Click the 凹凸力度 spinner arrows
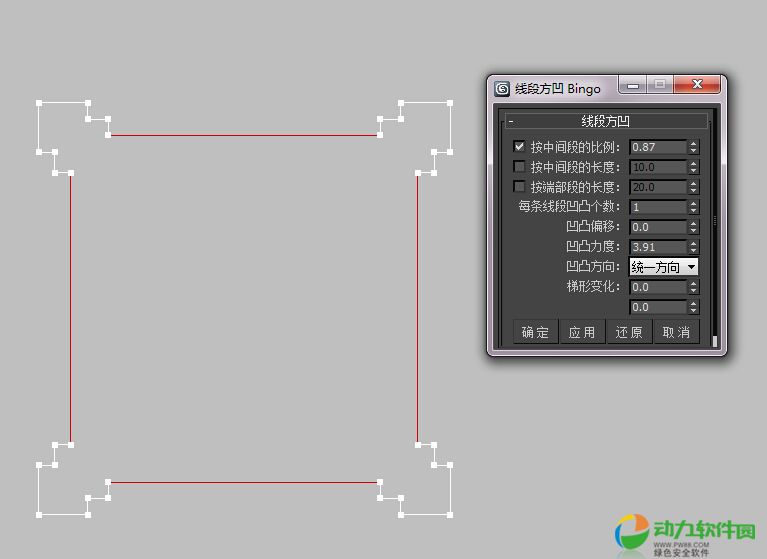Image resolution: width=767 pixels, height=559 pixels. (x=694, y=247)
